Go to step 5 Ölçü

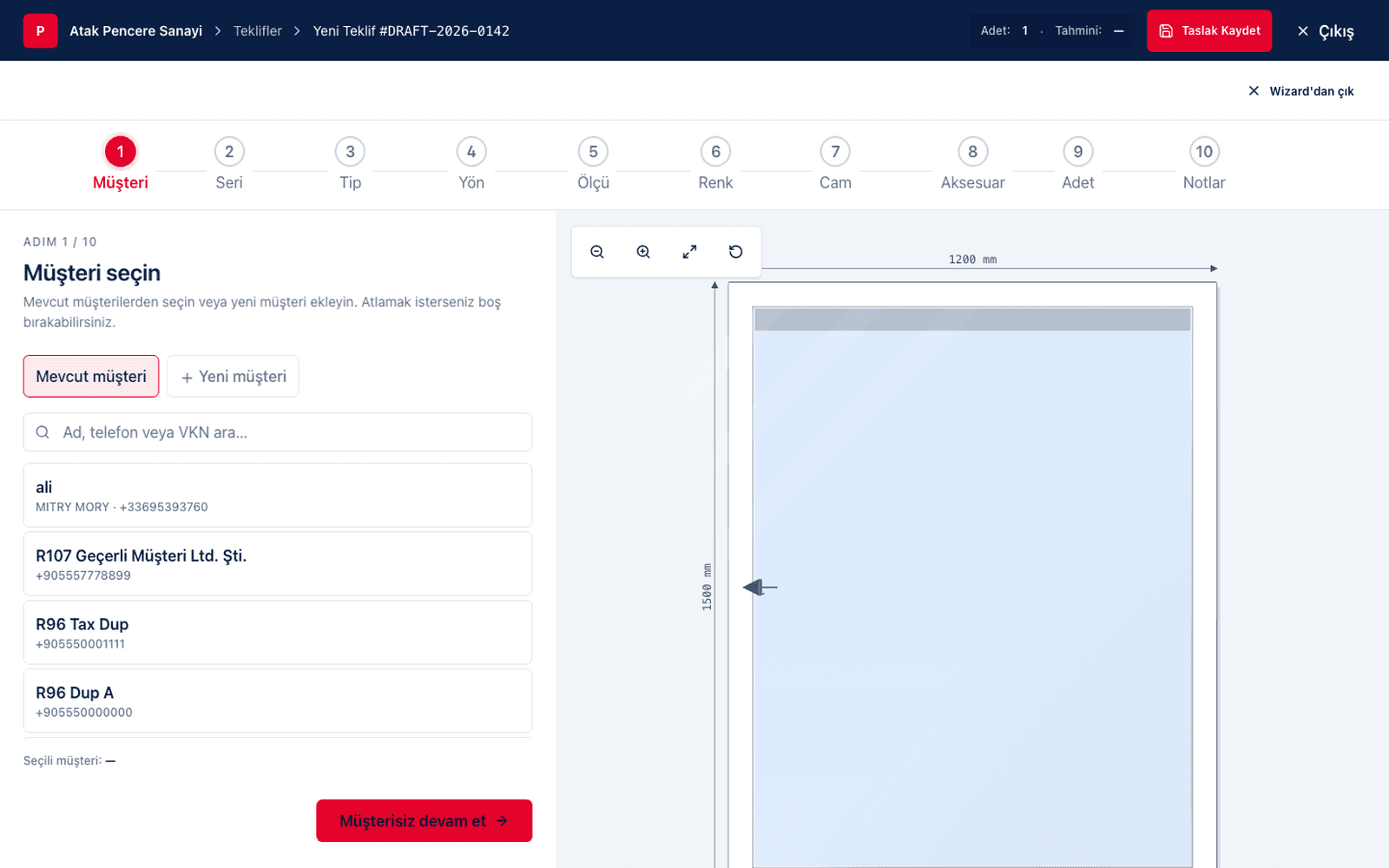[x=594, y=163]
